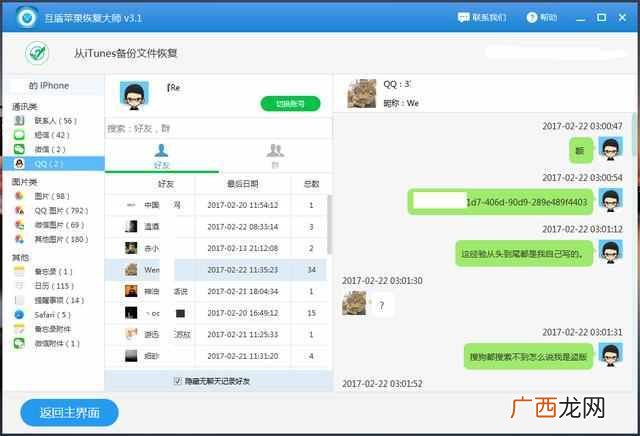Click the app logo in title bar
This screenshot has width=640, height=436.
27,18
